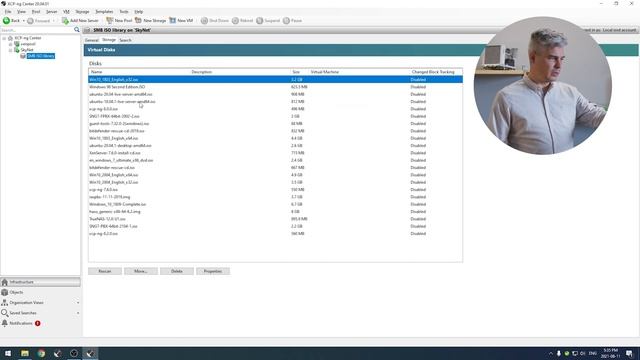Collapse the SkyNet tree node
This screenshot has width=640, height=360.
(11, 50)
